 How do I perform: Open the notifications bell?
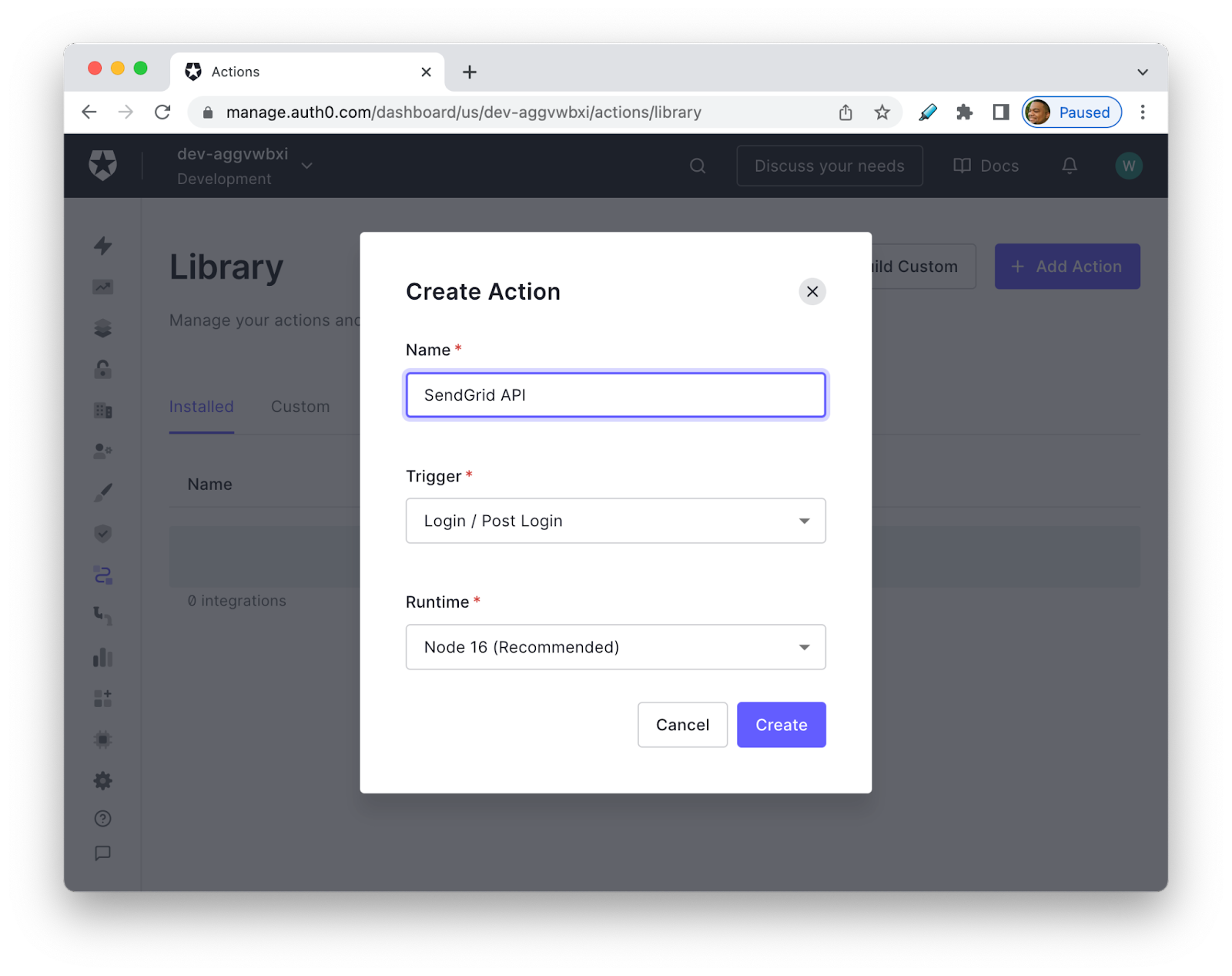[x=1070, y=166]
